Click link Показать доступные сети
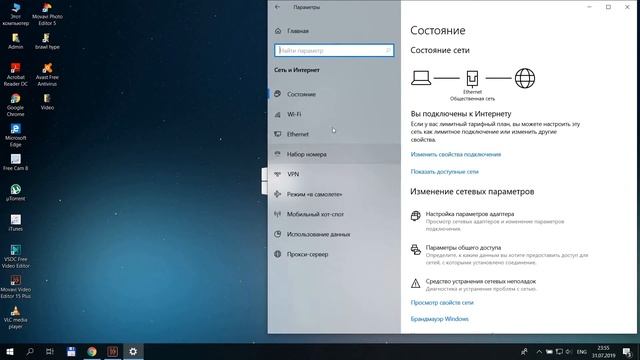This screenshot has width=640, height=360. pyautogui.click(x=444, y=172)
